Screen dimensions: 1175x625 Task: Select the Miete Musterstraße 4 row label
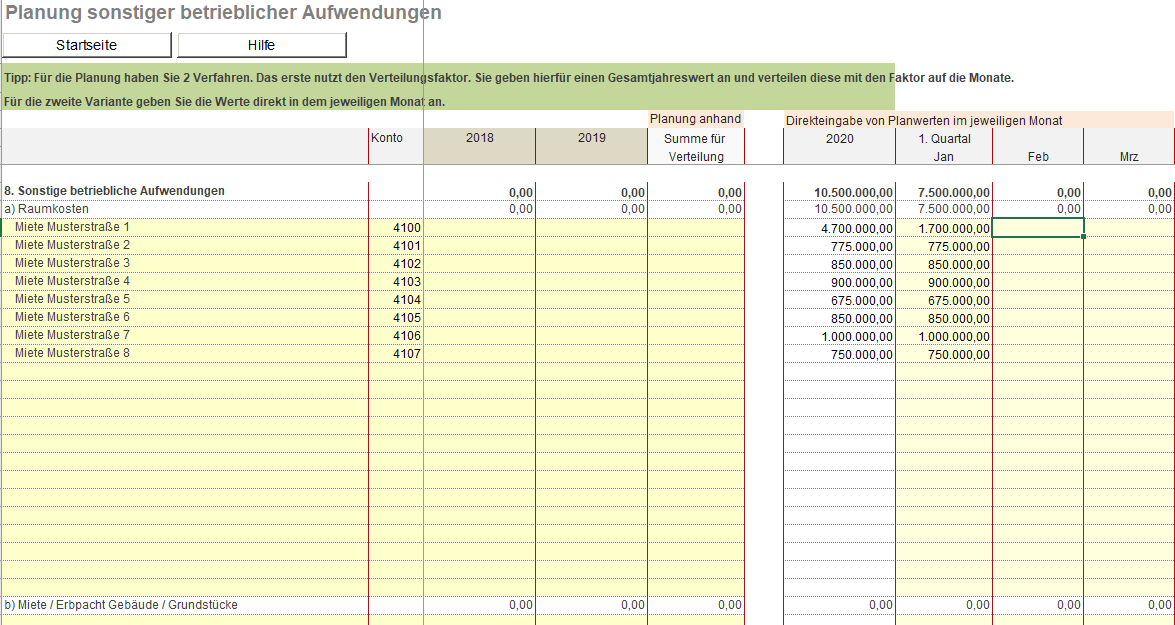point(72,281)
